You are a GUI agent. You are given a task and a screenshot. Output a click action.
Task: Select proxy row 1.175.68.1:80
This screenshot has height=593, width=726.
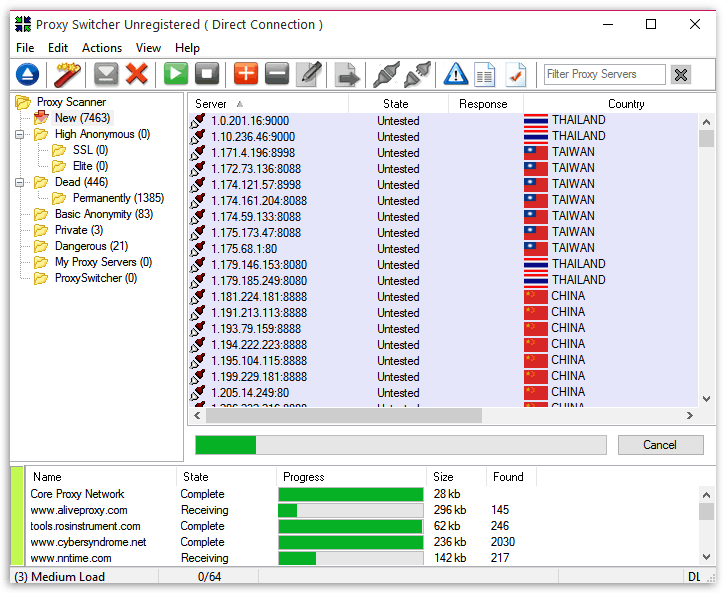tap(245, 249)
